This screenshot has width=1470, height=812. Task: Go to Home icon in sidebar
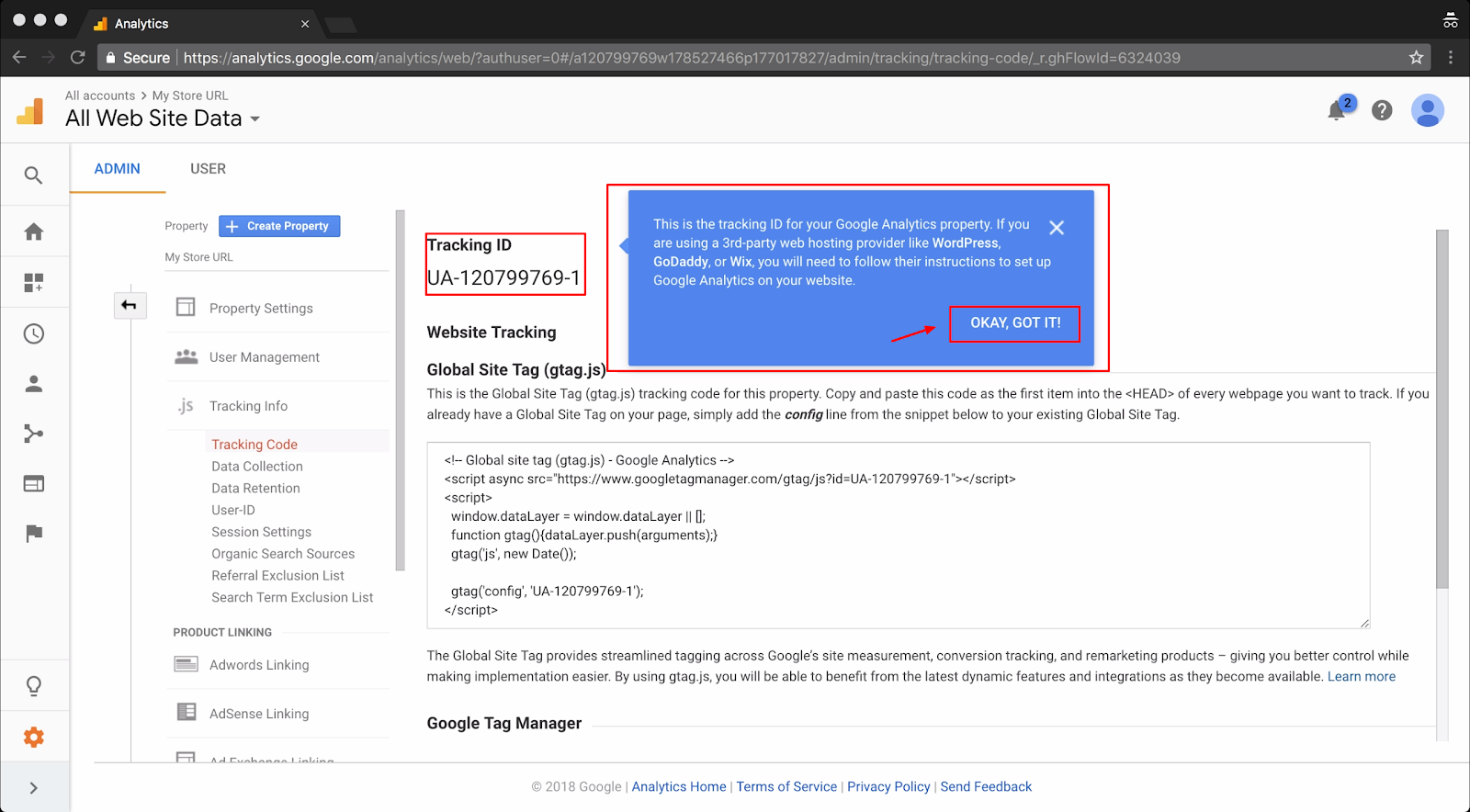point(34,231)
